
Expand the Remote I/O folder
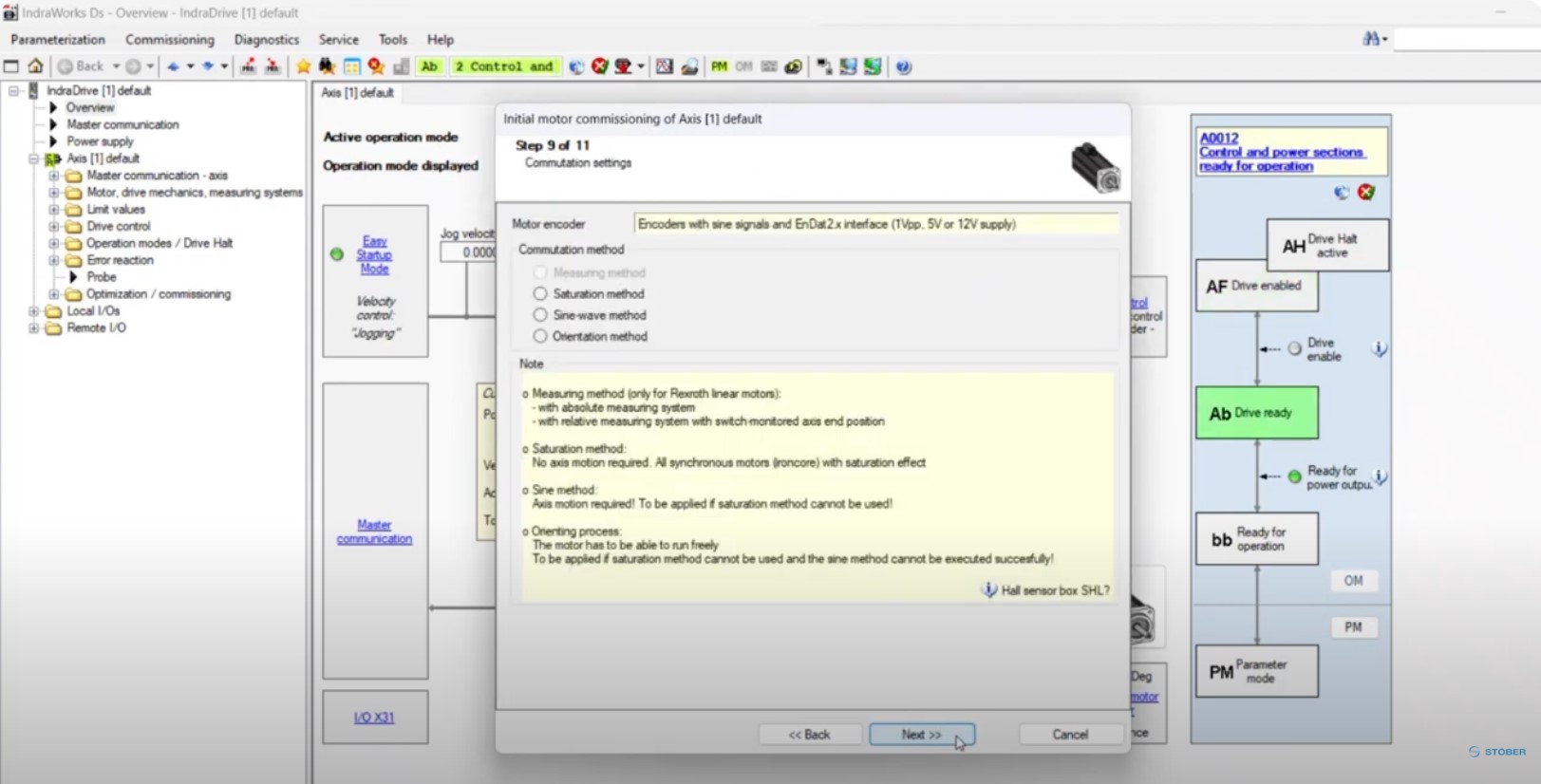pos(34,328)
